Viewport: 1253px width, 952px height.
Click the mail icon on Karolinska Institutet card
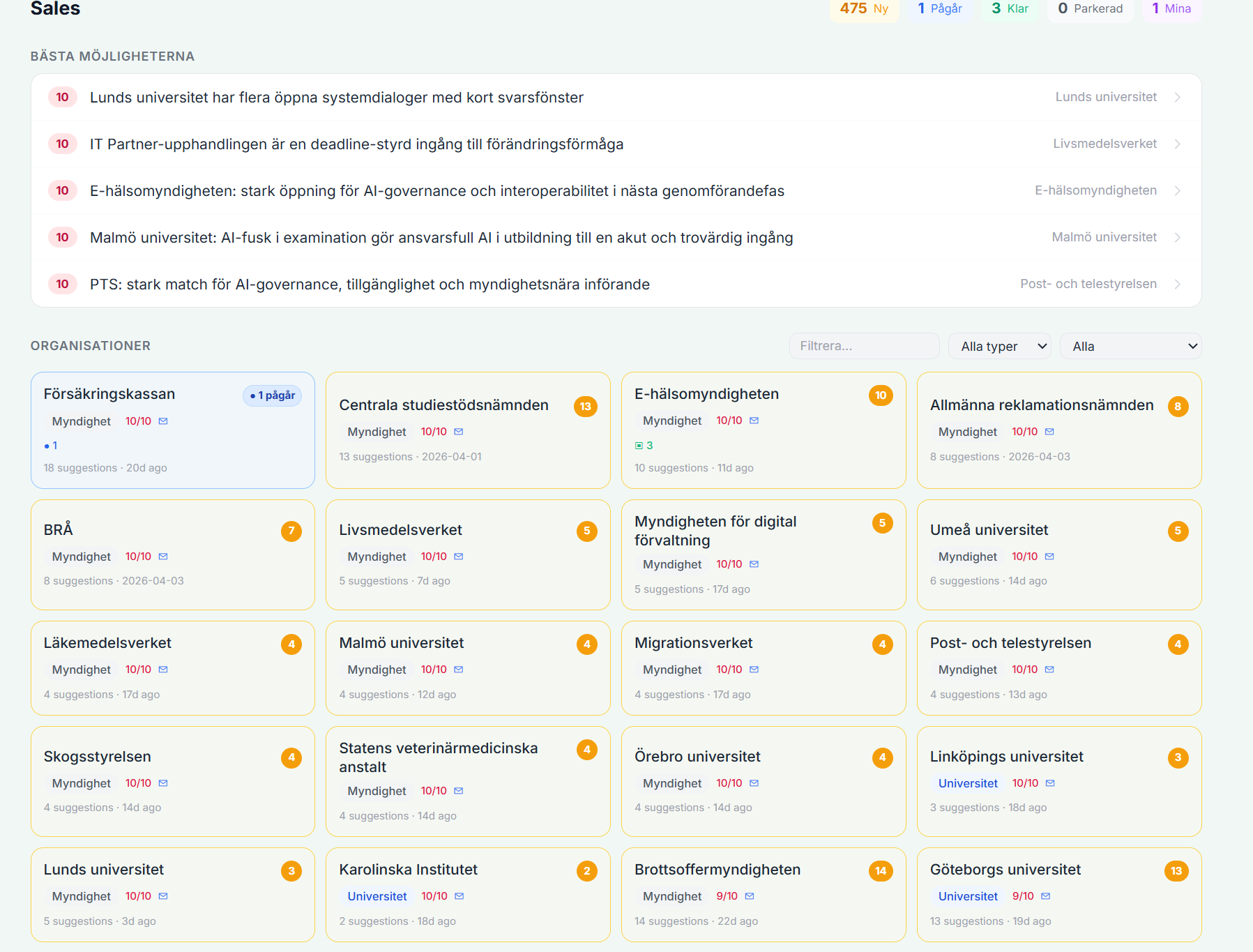[x=460, y=896]
